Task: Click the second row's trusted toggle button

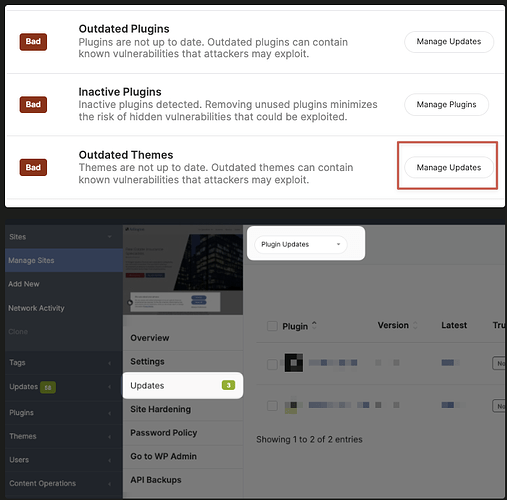Action: 499,406
